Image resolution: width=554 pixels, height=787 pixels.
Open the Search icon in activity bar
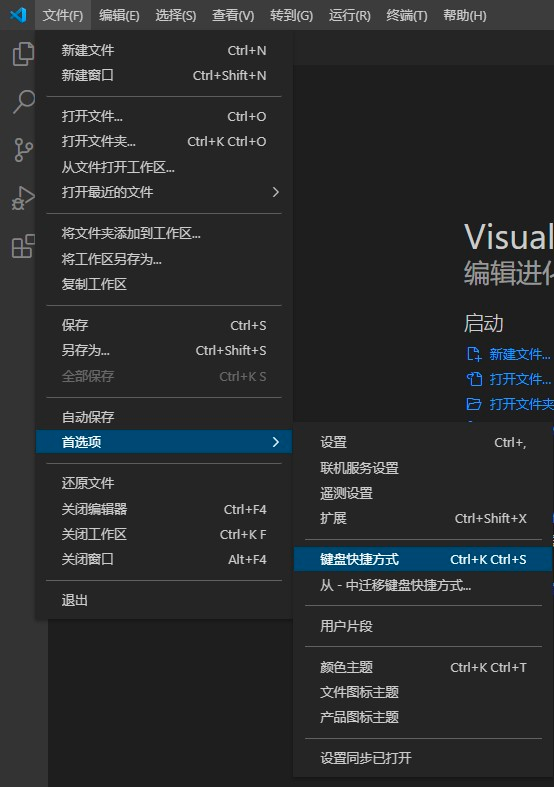[23, 102]
